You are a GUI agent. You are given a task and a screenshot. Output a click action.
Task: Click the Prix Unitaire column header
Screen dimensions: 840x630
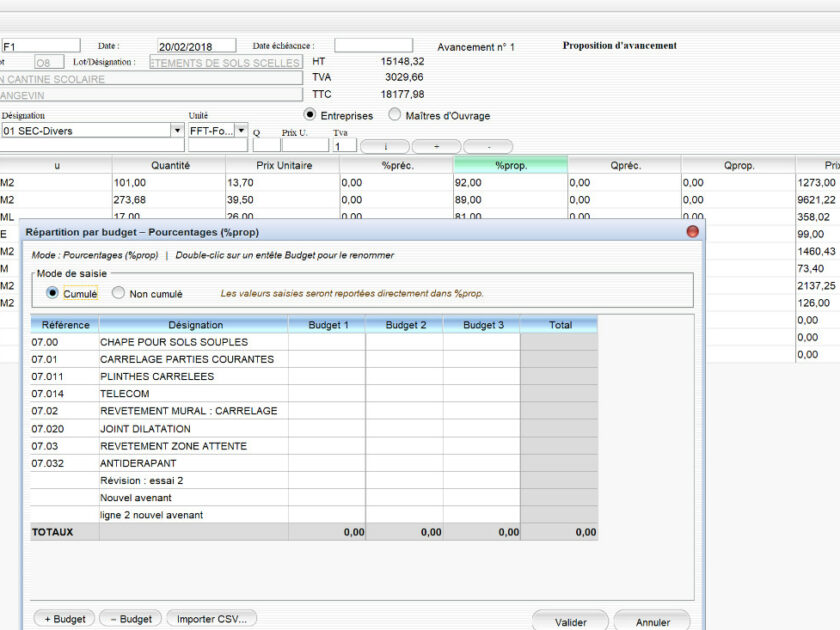[283, 165]
